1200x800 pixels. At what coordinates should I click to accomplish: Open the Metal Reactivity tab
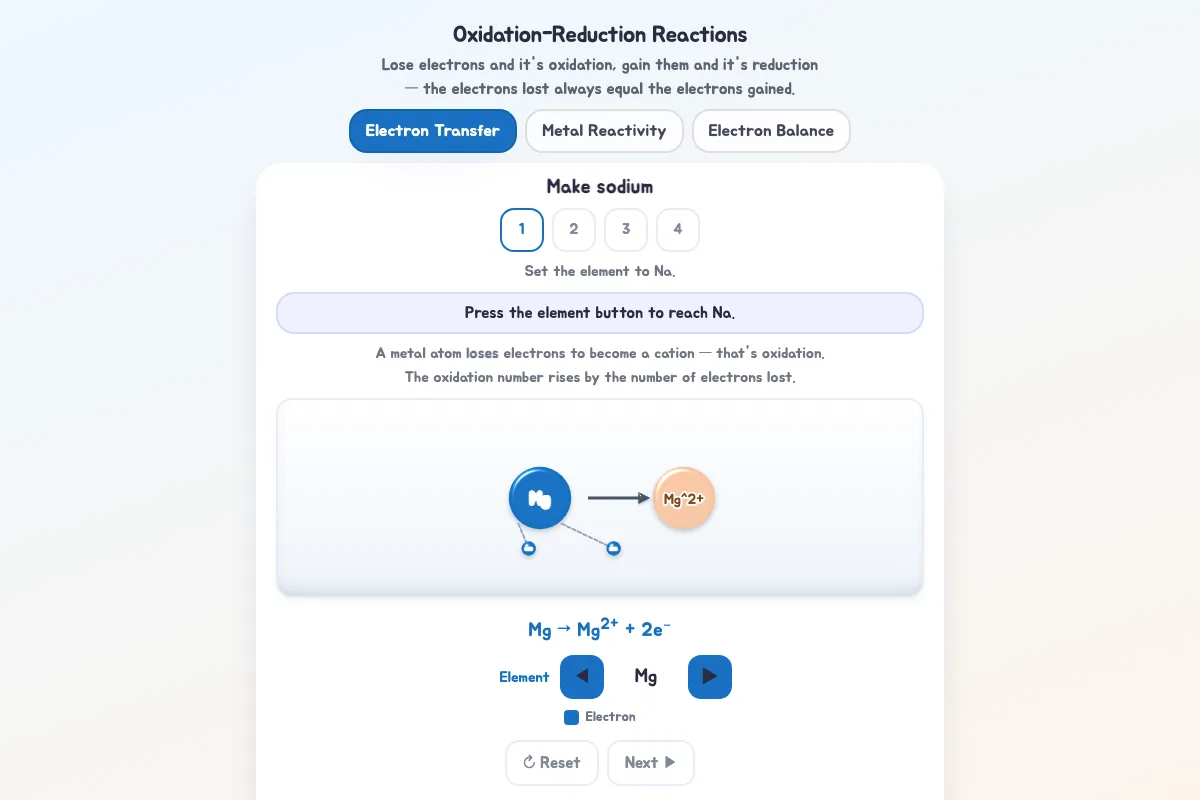(604, 131)
